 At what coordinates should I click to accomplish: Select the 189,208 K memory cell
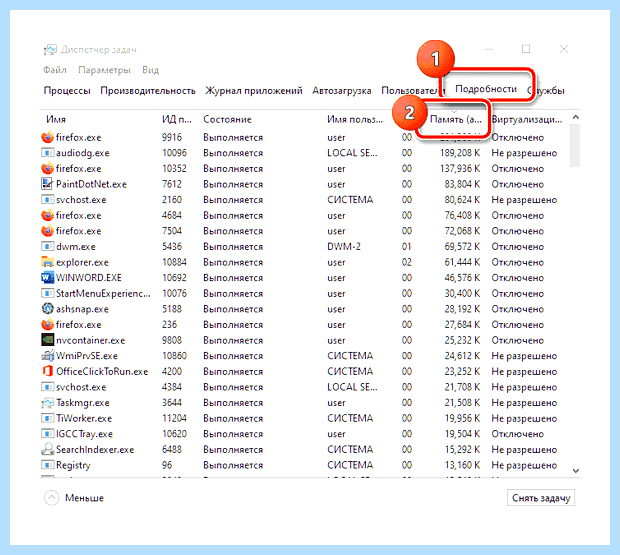460,153
